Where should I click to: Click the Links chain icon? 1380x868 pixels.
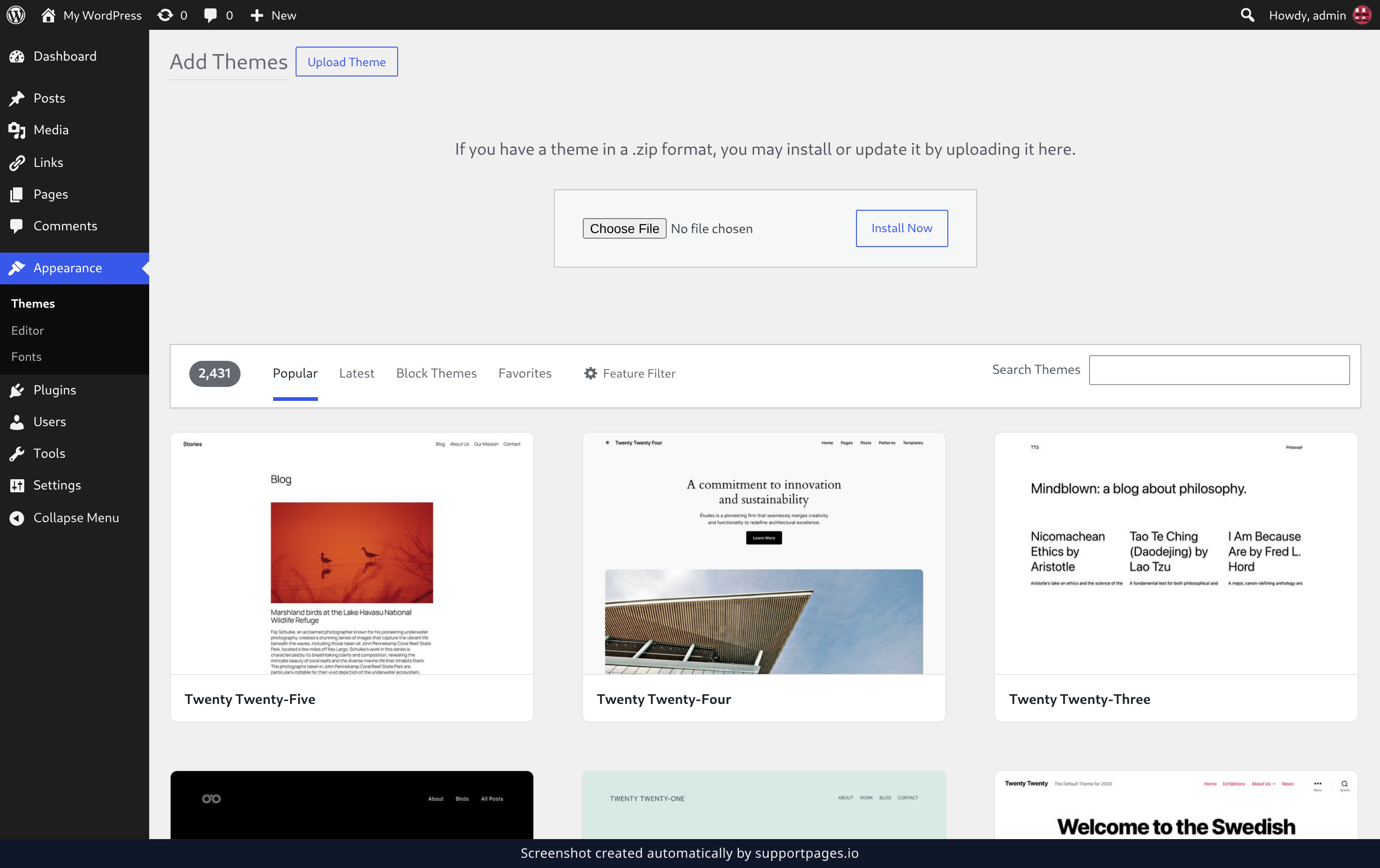pos(17,163)
